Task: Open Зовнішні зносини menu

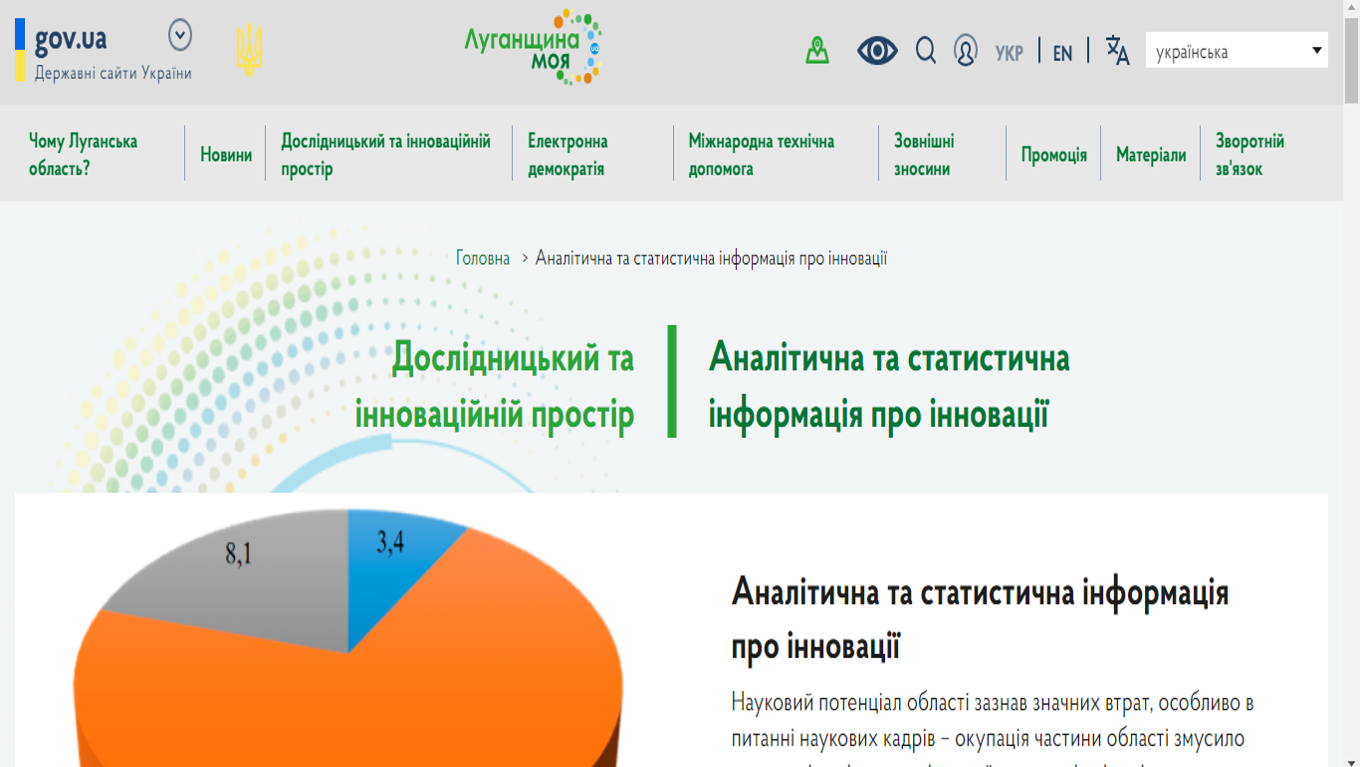Action: point(924,155)
